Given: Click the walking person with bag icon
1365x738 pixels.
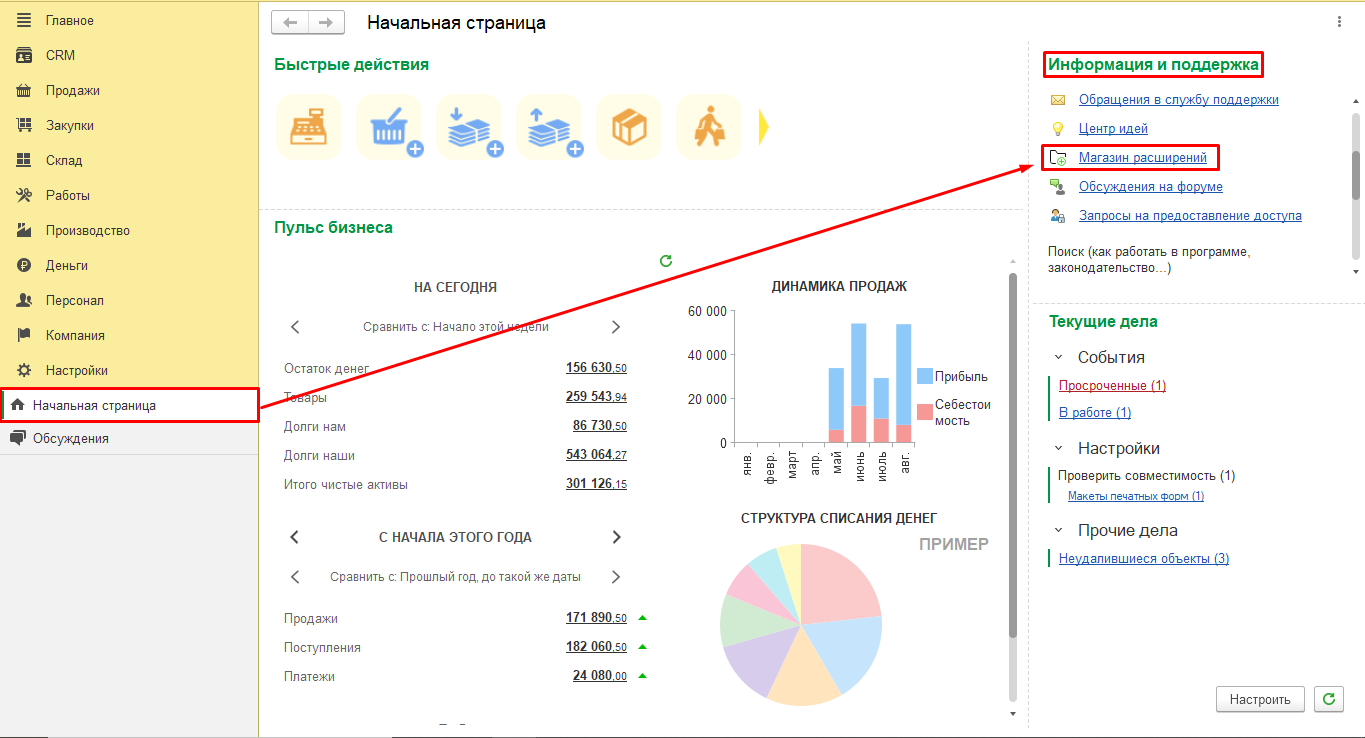Looking at the screenshot, I should [x=708, y=127].
